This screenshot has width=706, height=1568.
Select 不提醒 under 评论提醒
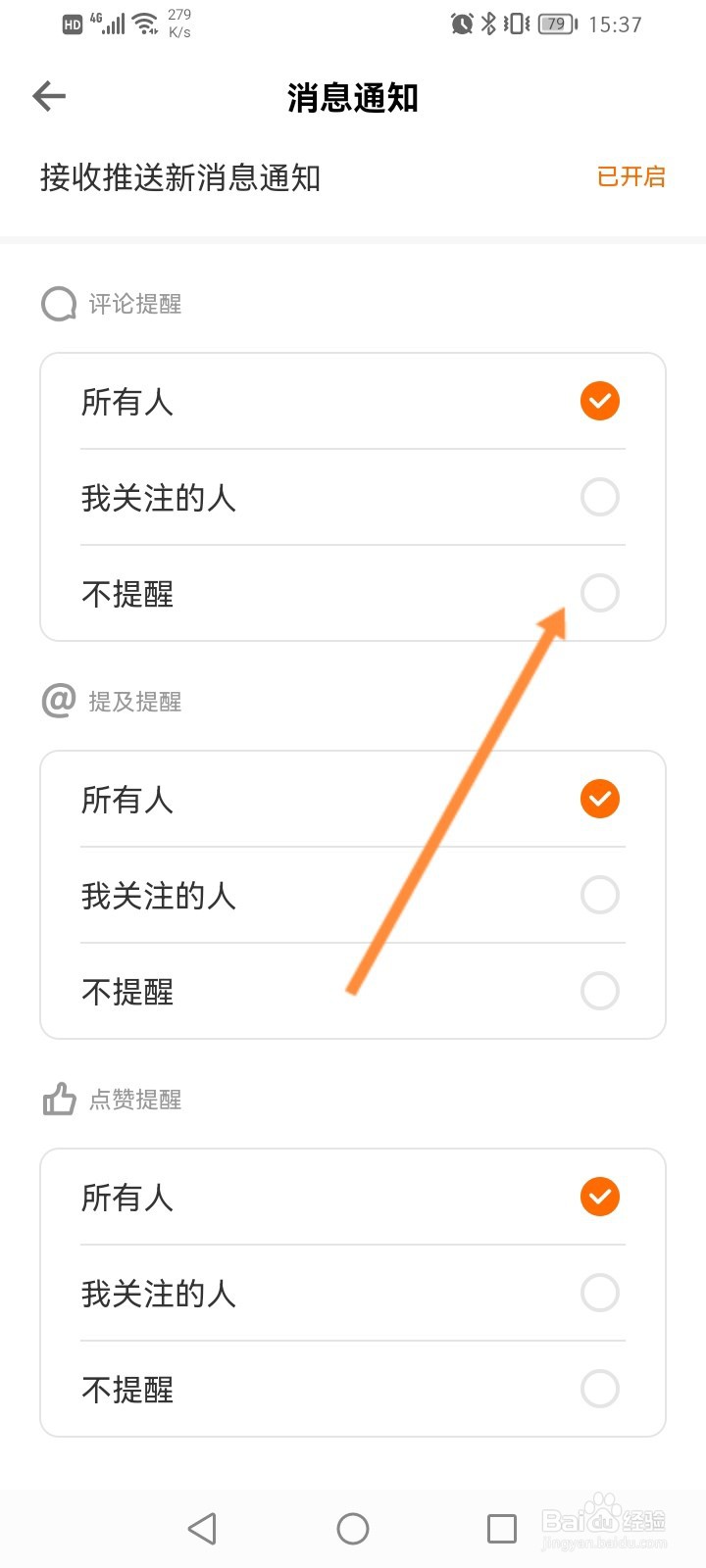pyautogui.click(x=599, y=593)
